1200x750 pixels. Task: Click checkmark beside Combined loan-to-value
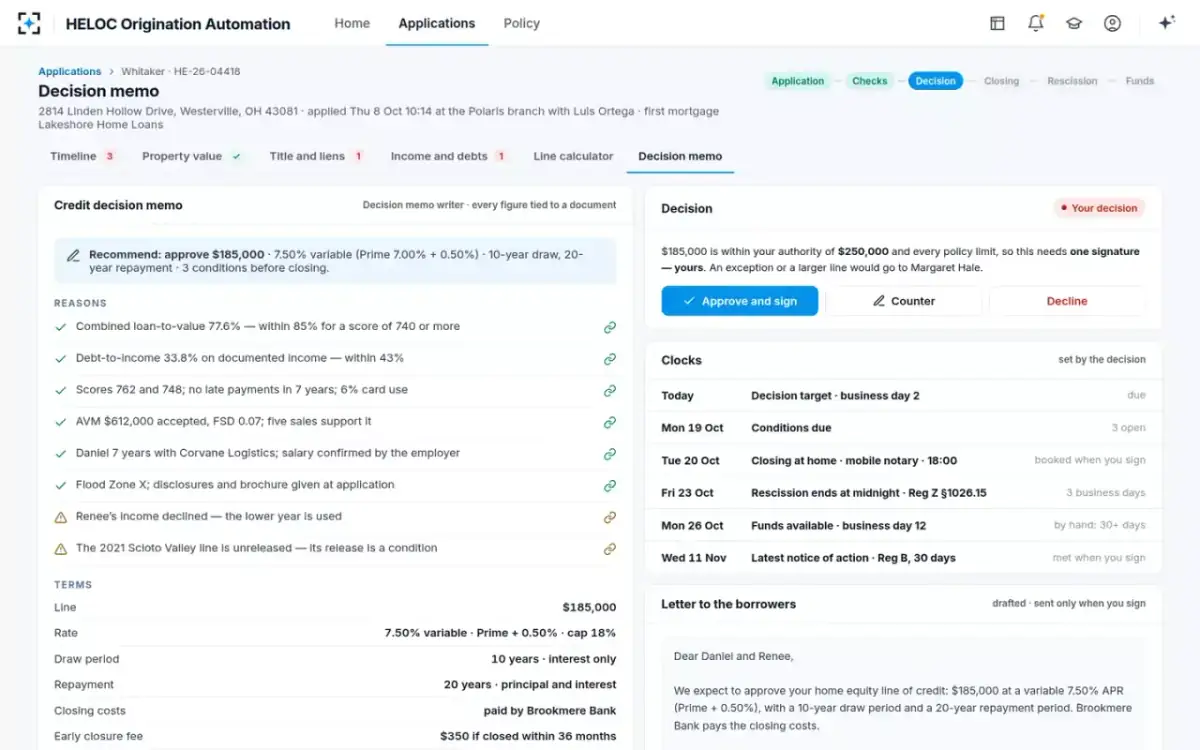point(61,327)
